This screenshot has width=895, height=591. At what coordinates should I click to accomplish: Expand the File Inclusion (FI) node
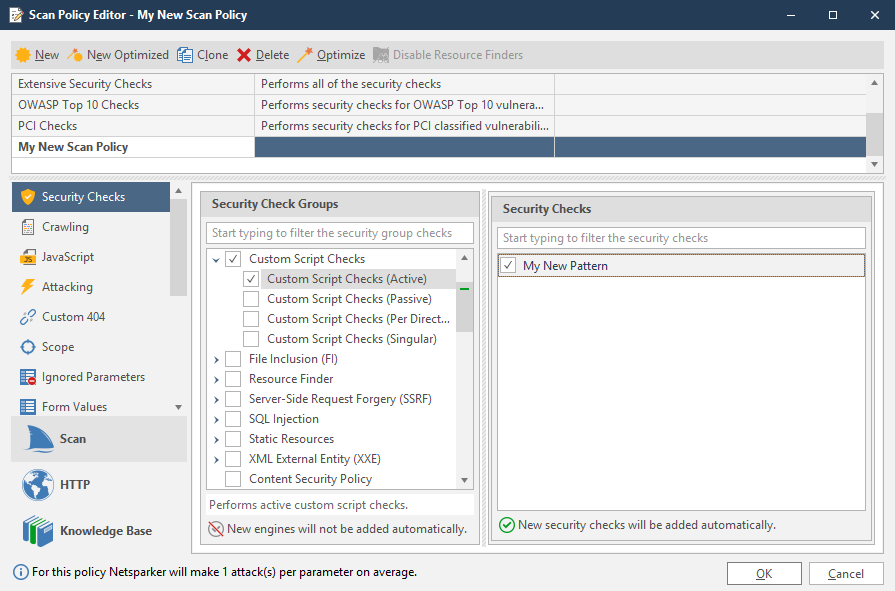[216, 359]
